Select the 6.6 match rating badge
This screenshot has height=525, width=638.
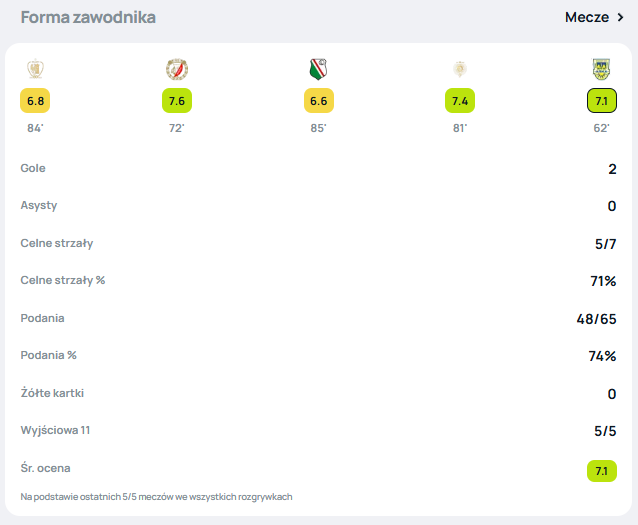pyautogui.click(x=319, y=101)
